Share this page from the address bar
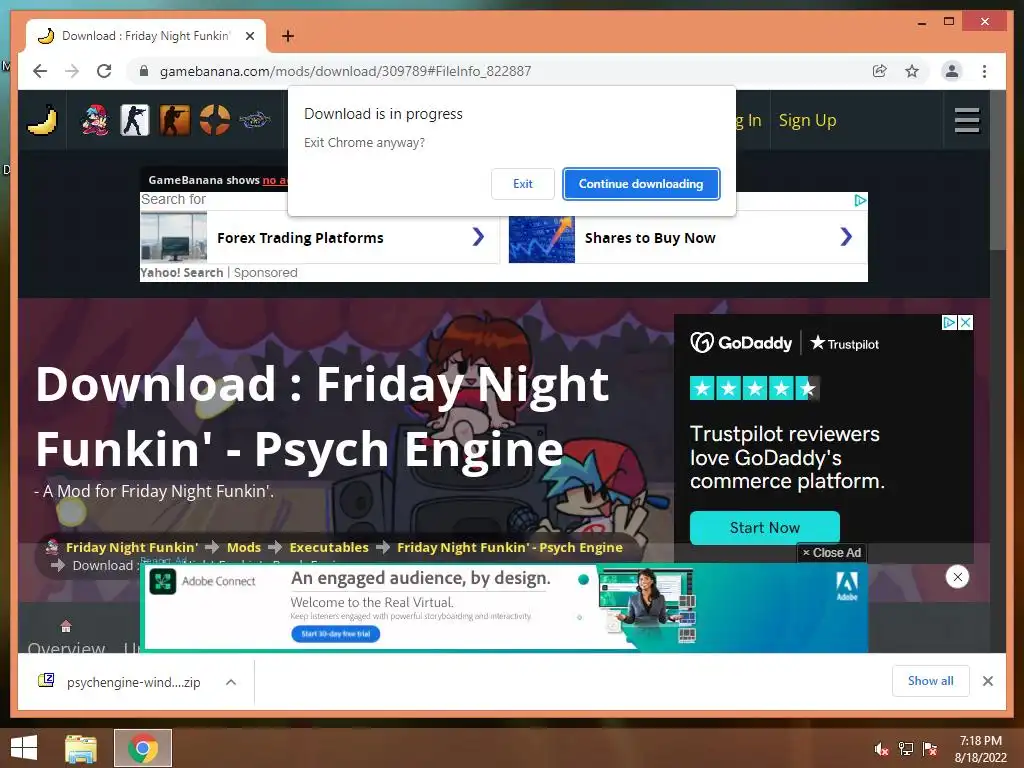 tap(880, 71)
